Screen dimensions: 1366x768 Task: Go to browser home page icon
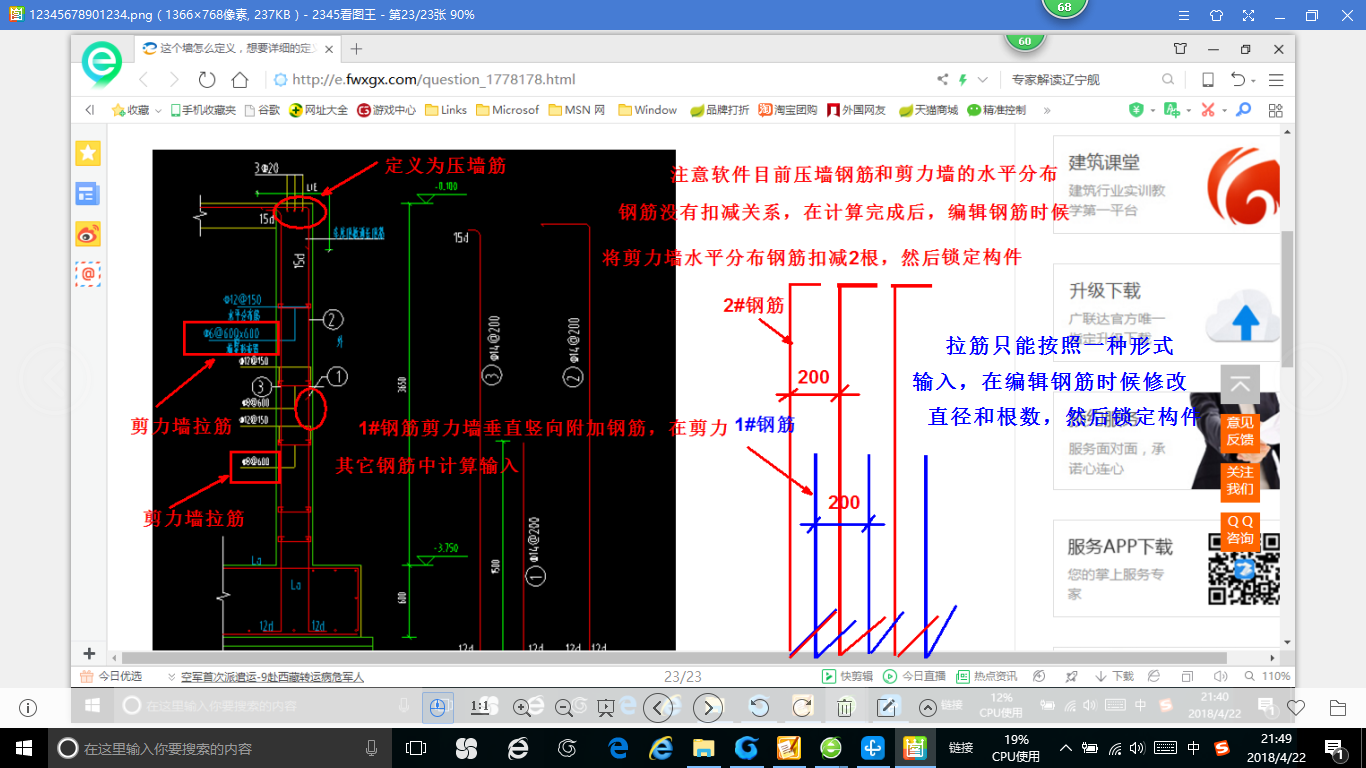240,80
